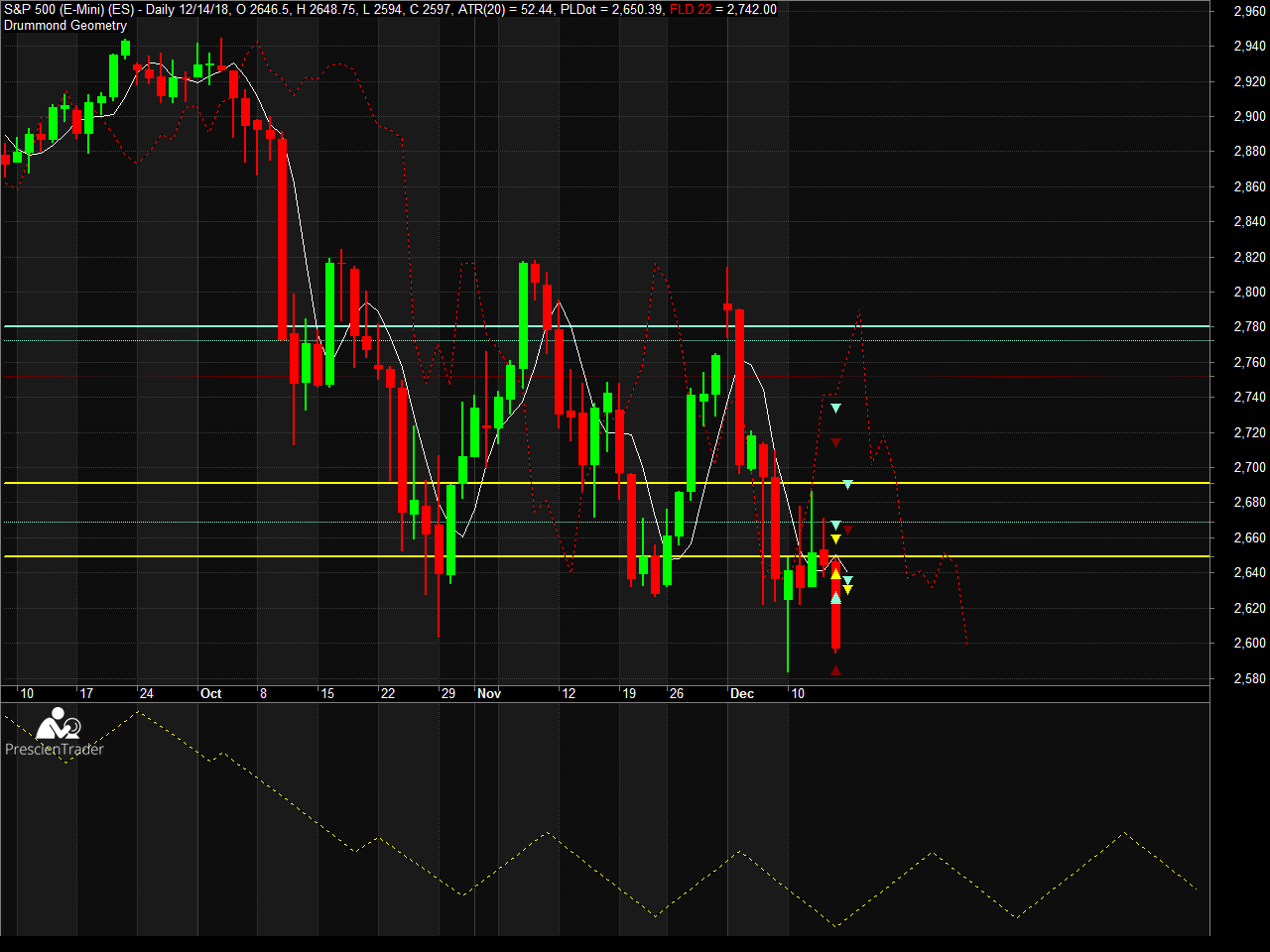Click the 2,640 price axis label
This screenshot has width=1270, height=952.
pyautogui.click(x=1249, y=572)
